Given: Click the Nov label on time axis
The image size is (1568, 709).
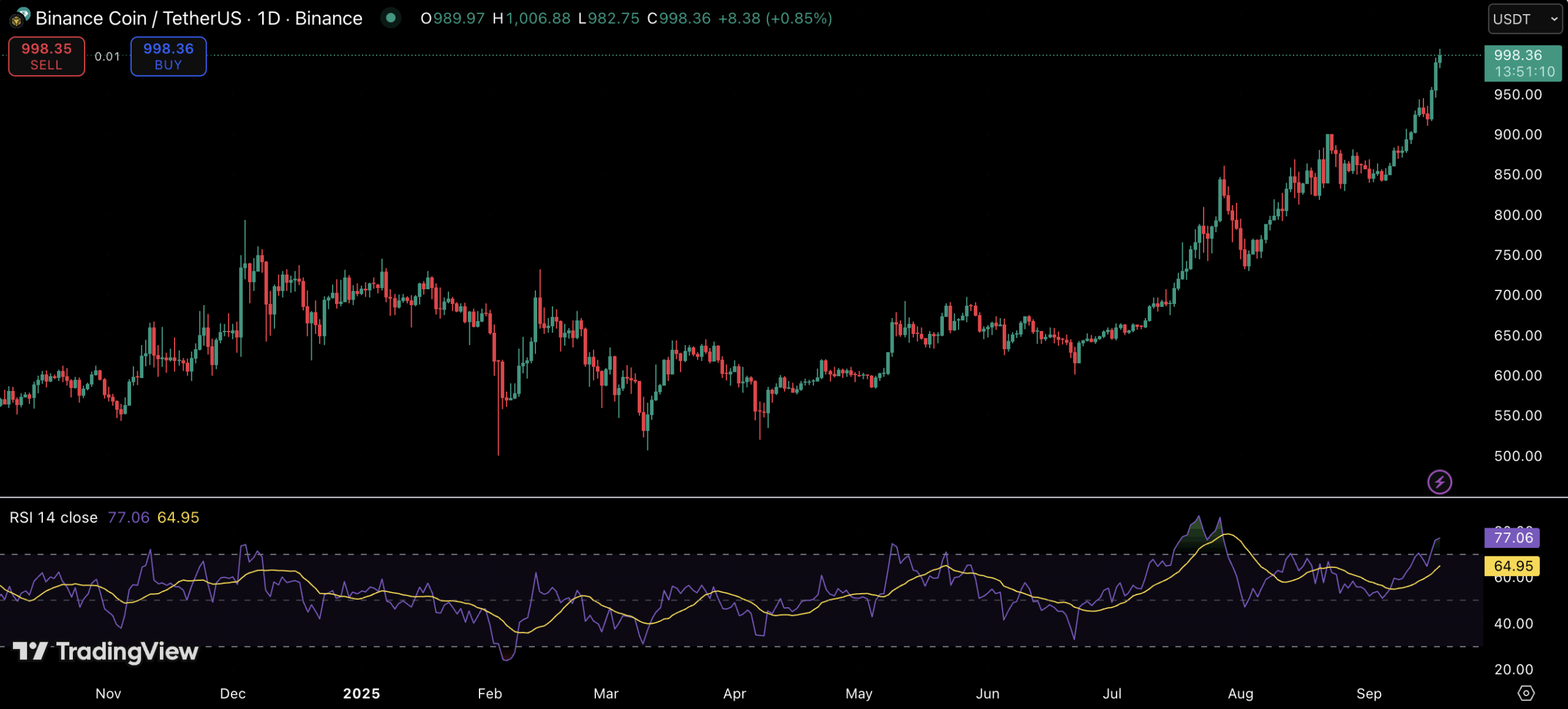Looking at the screenshot, I should point(108,693).
